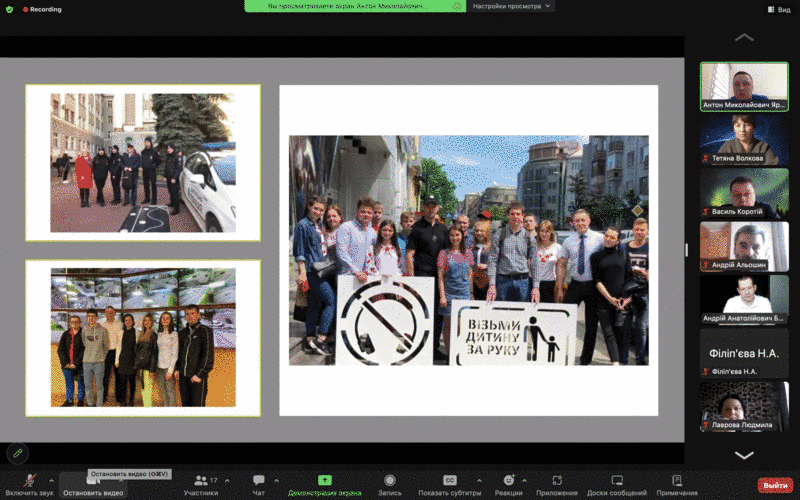The width and height of the screenshot is (800, 500).
Task: Select Андрій Анатолійович video tile
Action: (744, 299)
